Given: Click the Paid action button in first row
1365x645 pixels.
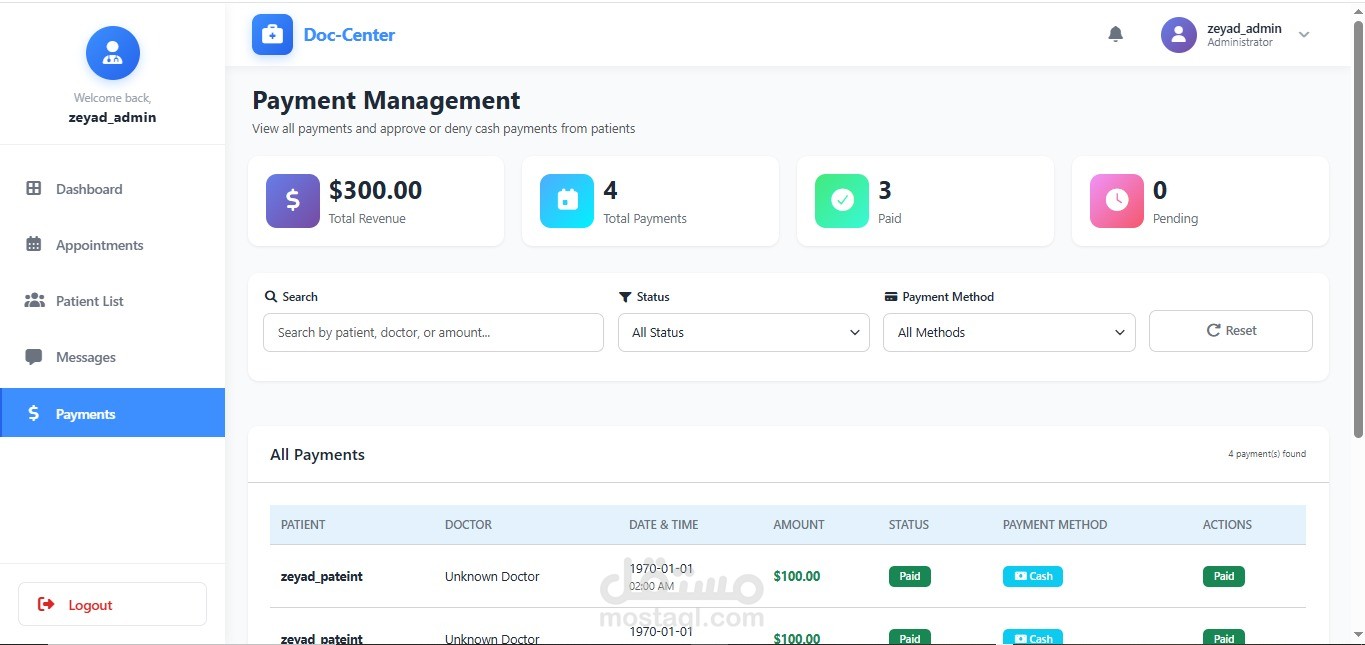Looking at the screenshot, I should pos(1224,576).
